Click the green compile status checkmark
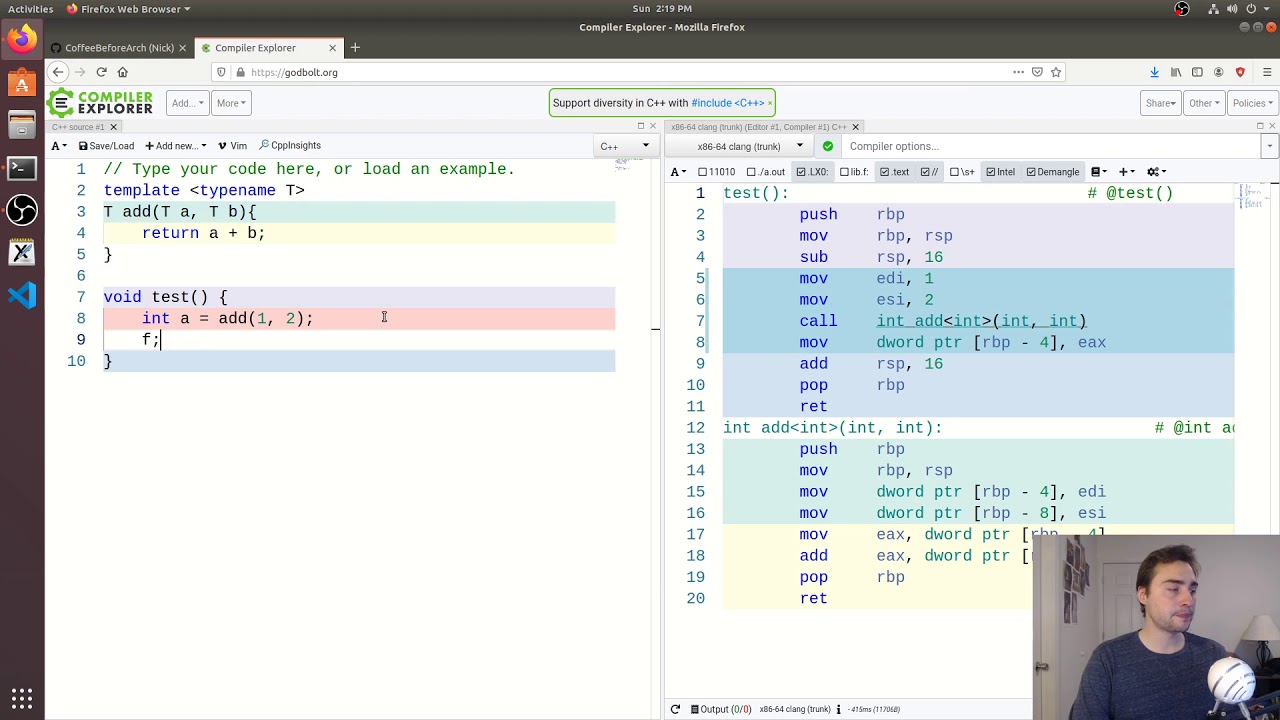This screenshot has height=720, width=1280. (828, 146)
